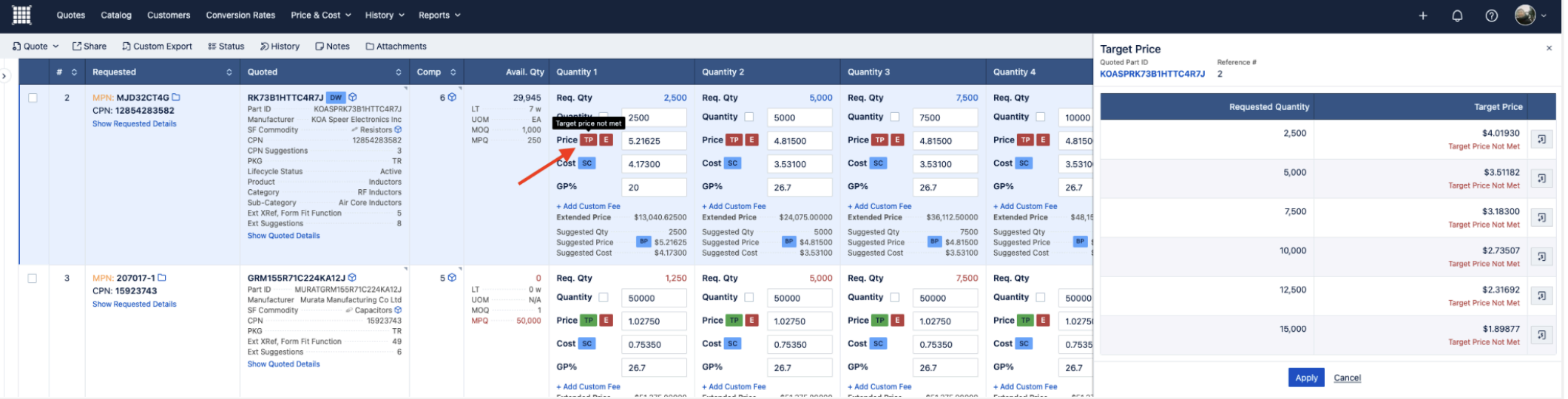Viewport: 1568px width, 399px height.
Task: Open the Quote dropdown in the toolbar
Action: [36, 46]
